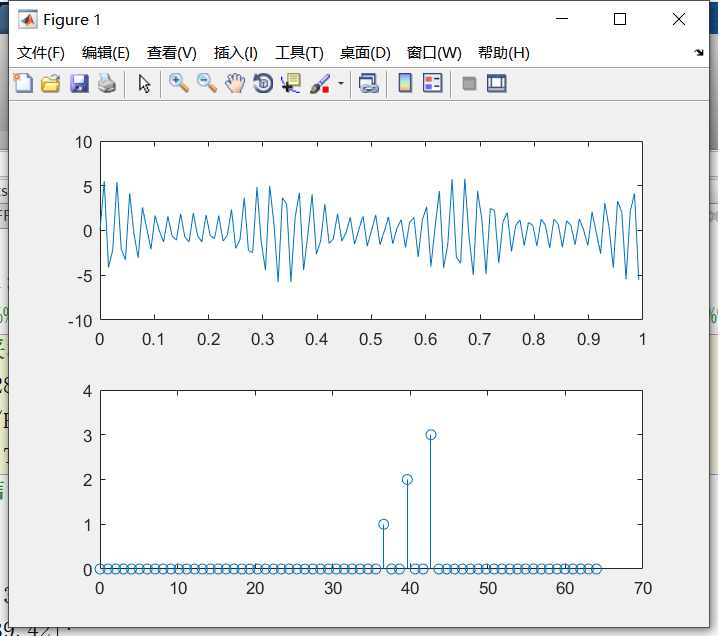The image size is (718, 636).
Task: Click the Show Plot Tools and Dock icon
Action: 497,84
